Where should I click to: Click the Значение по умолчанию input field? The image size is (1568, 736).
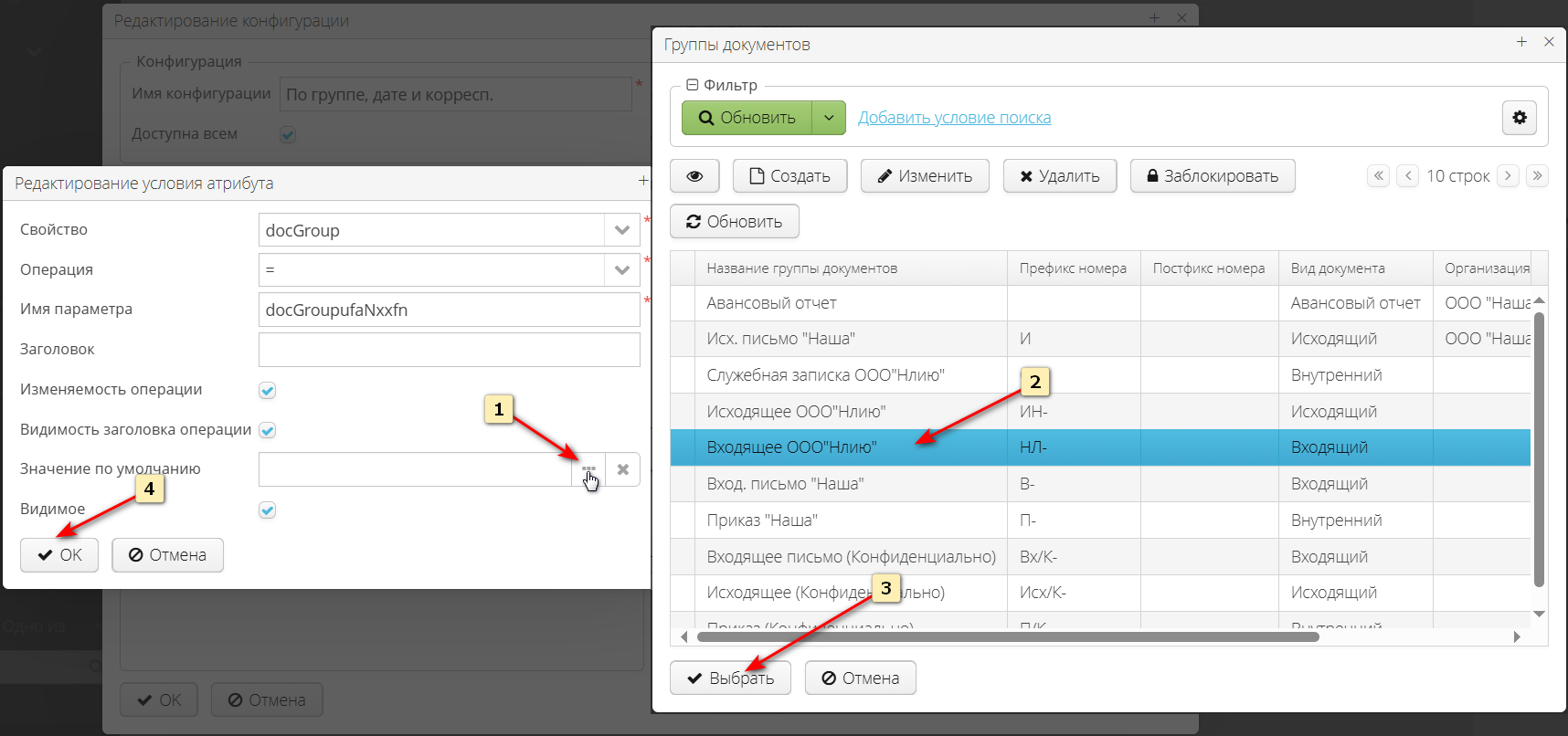click(416, 469)
